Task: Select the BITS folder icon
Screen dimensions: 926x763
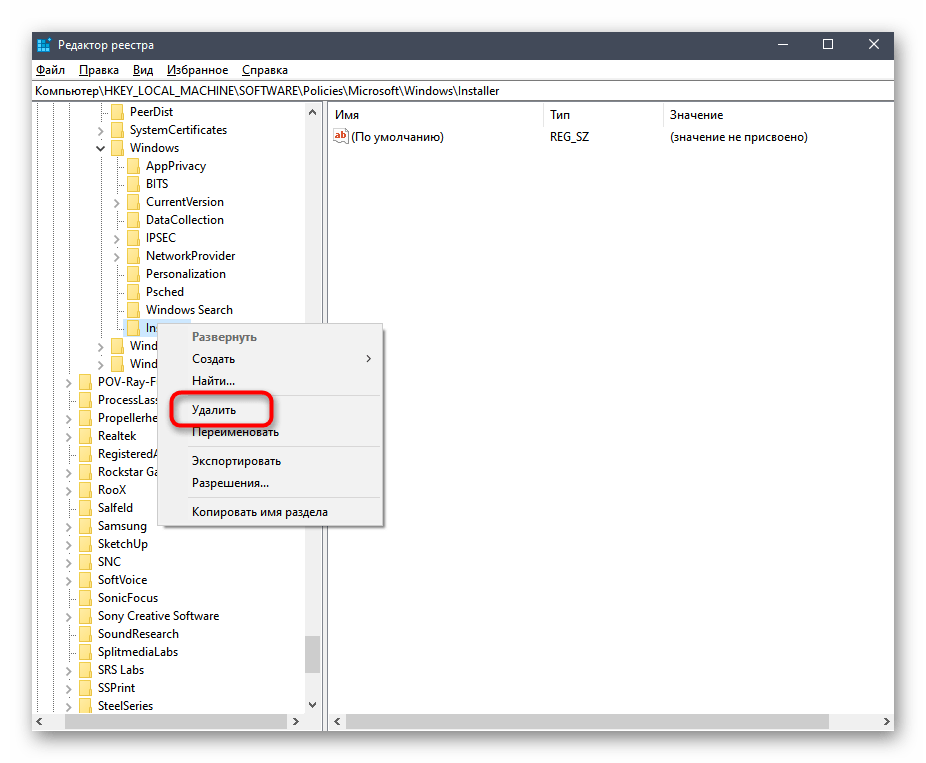Action: (x=134, y=184)
